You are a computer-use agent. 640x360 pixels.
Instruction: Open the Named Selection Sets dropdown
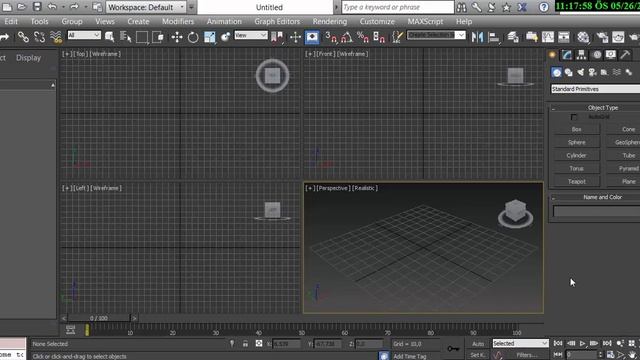tap(436, 36)
